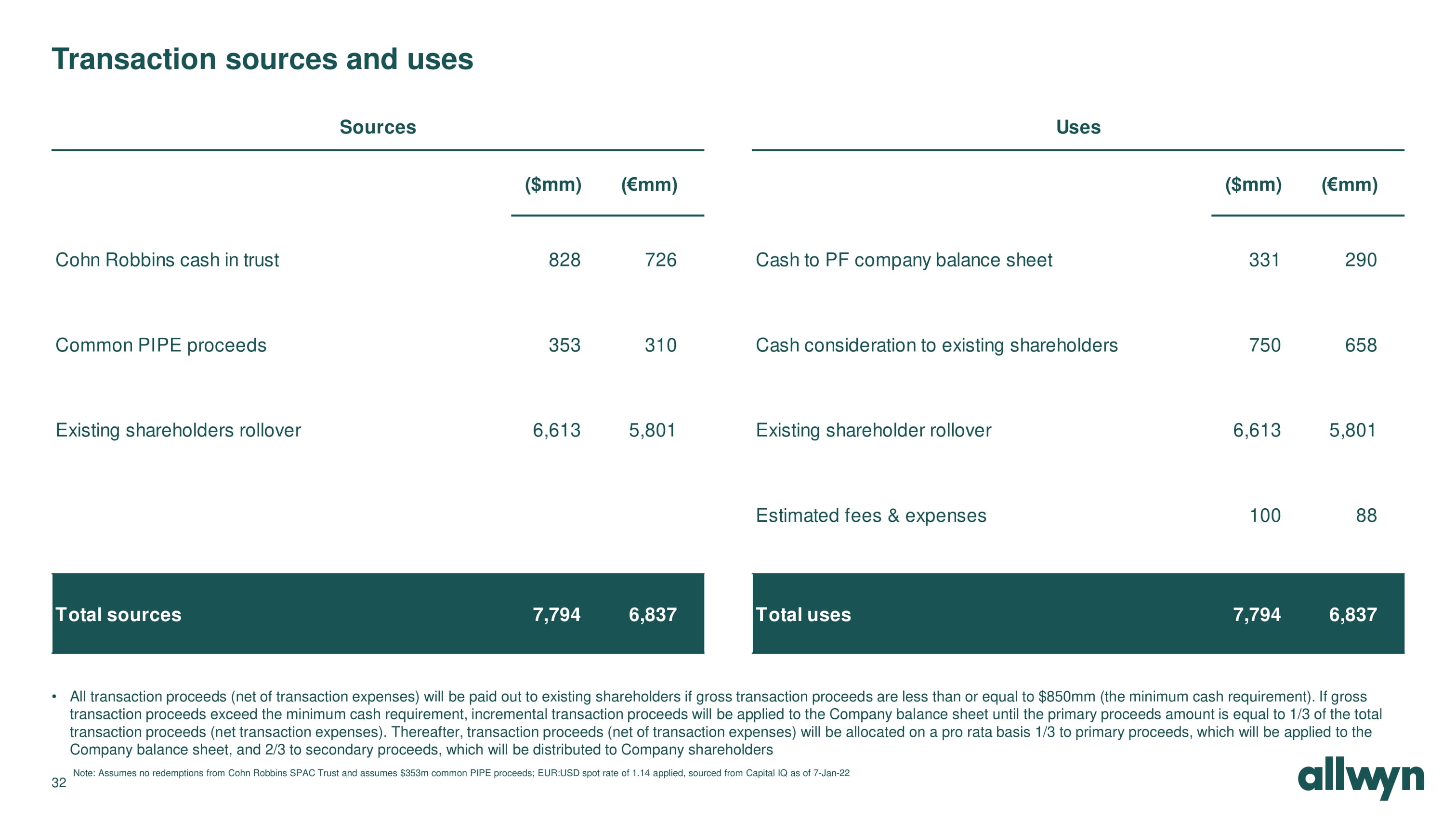Viewport: 1456px width, 819px height.
Task: Select "Cash consideration to existing shareholders" label
Action: 936,345
